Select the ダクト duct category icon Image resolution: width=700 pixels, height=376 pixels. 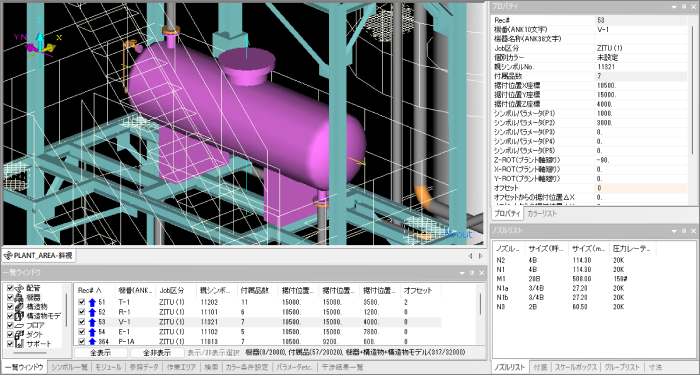pos(19,334)
